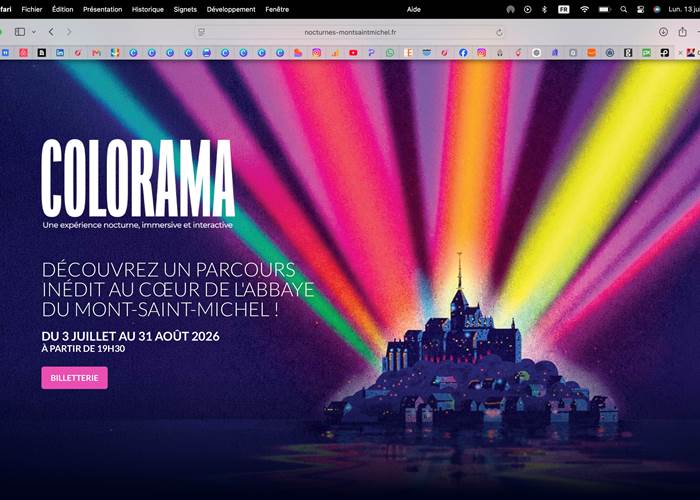Viewport: 700px width, 500px height.
Task: Open the WhatsApp bookmark icon
Action: point(390,53)
